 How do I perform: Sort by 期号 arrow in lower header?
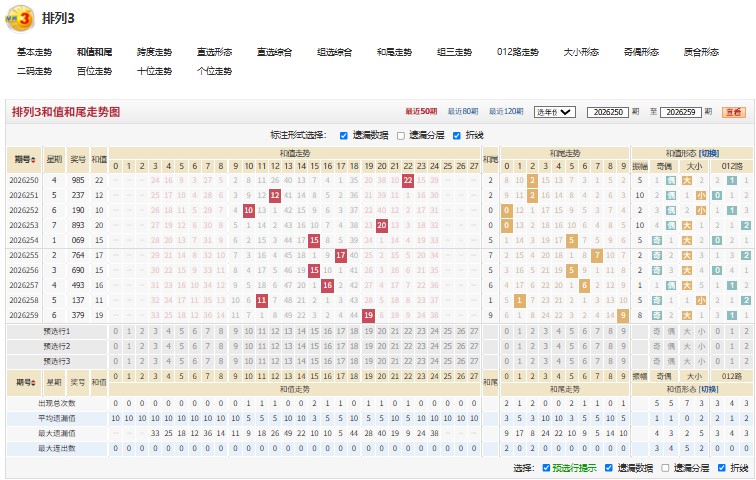[x=33, y=383]
